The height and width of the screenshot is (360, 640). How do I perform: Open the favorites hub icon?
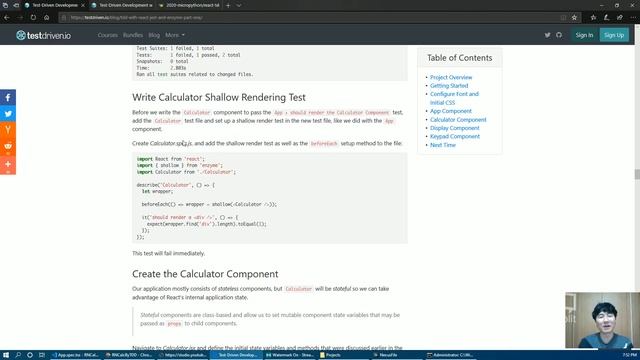coord(593,18)
